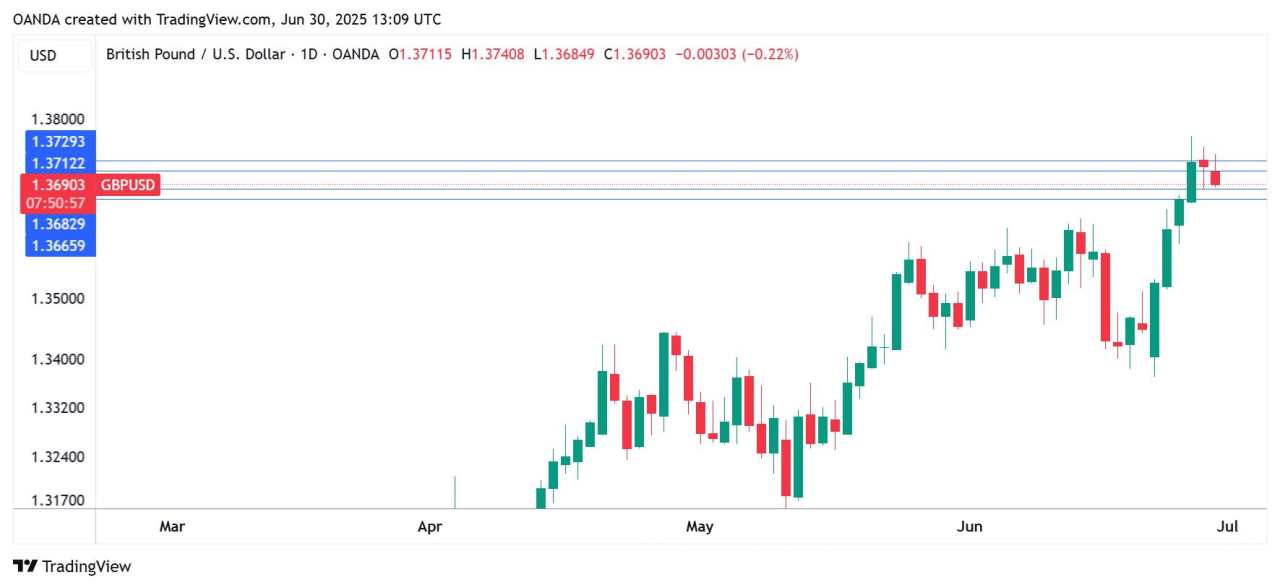
Task: Click the Mar label on time axis
Action: click(x=172, y=526)
